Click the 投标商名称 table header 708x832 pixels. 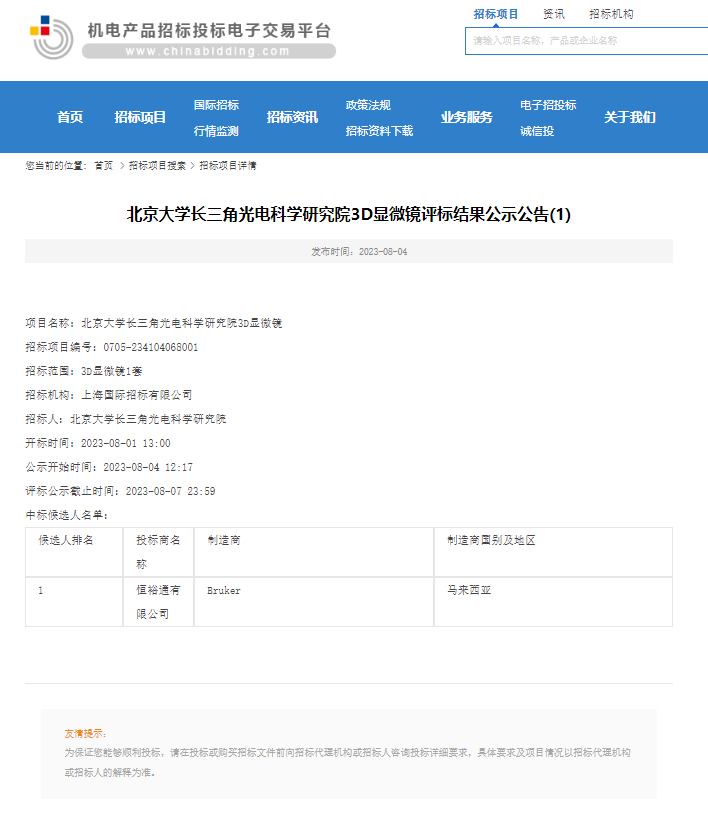pos(158,552)
